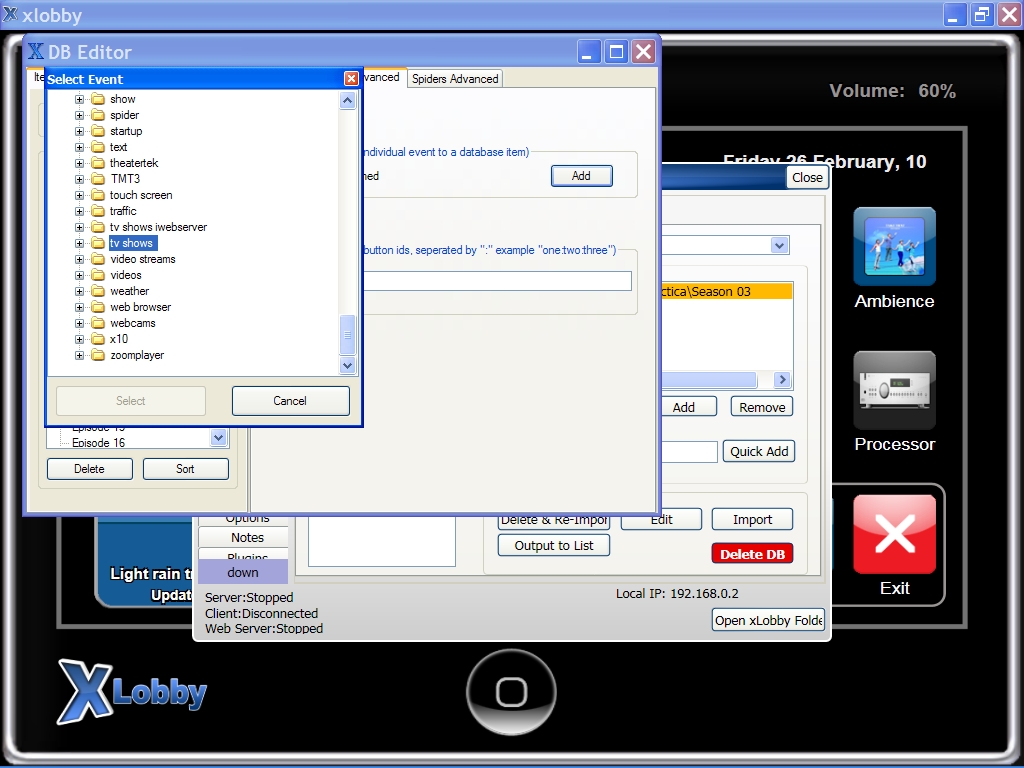Click the folder icon beside zoomplayer

98,355
